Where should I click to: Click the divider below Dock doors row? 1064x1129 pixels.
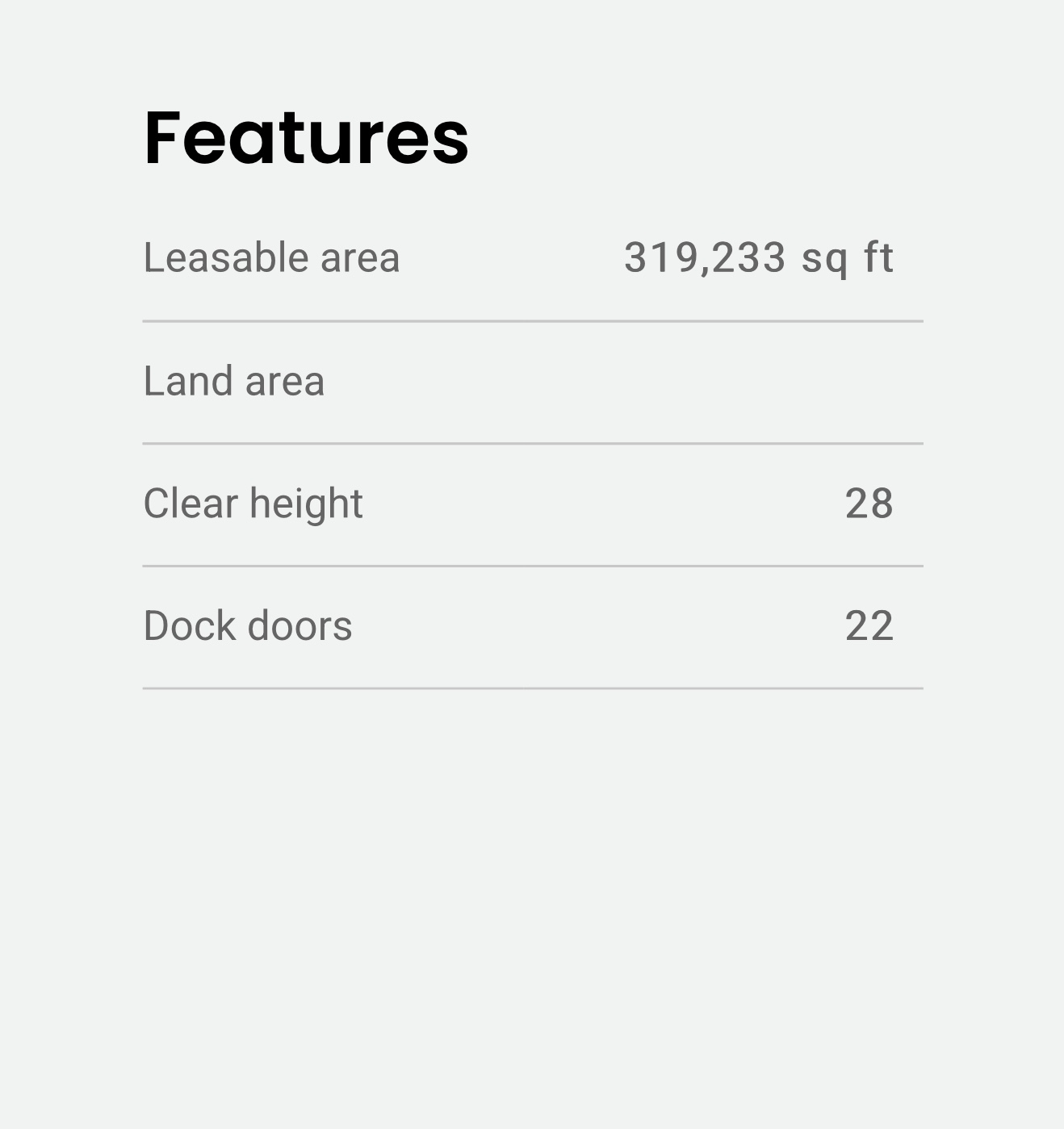click(x=533, y=688)
